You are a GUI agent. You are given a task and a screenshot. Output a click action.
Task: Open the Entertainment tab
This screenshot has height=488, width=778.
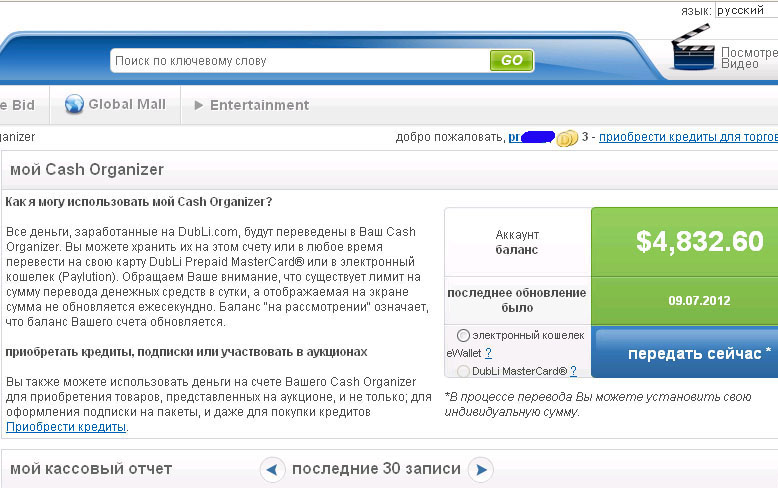252,105
